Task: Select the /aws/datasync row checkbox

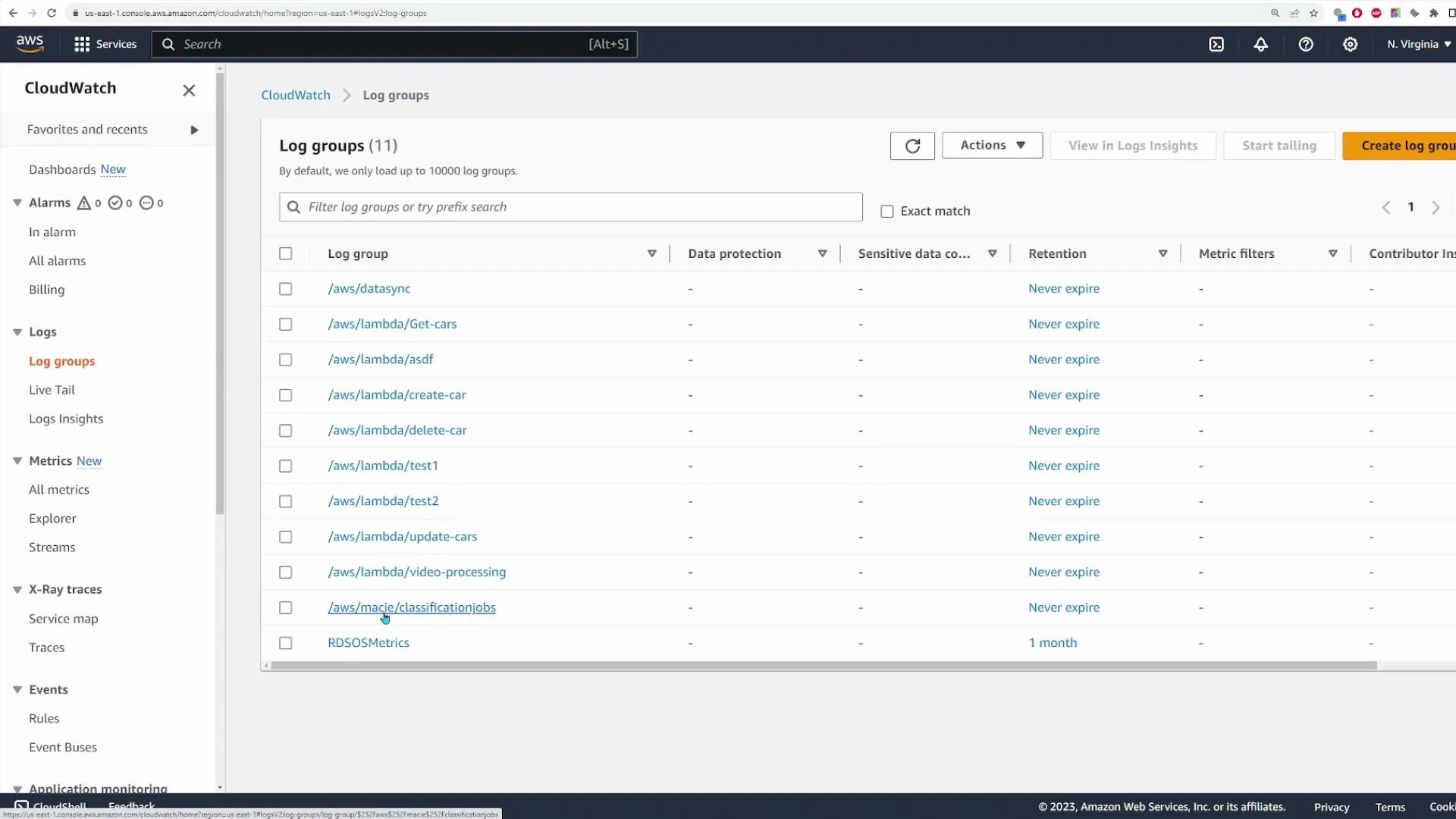Action: click(286, 289)
